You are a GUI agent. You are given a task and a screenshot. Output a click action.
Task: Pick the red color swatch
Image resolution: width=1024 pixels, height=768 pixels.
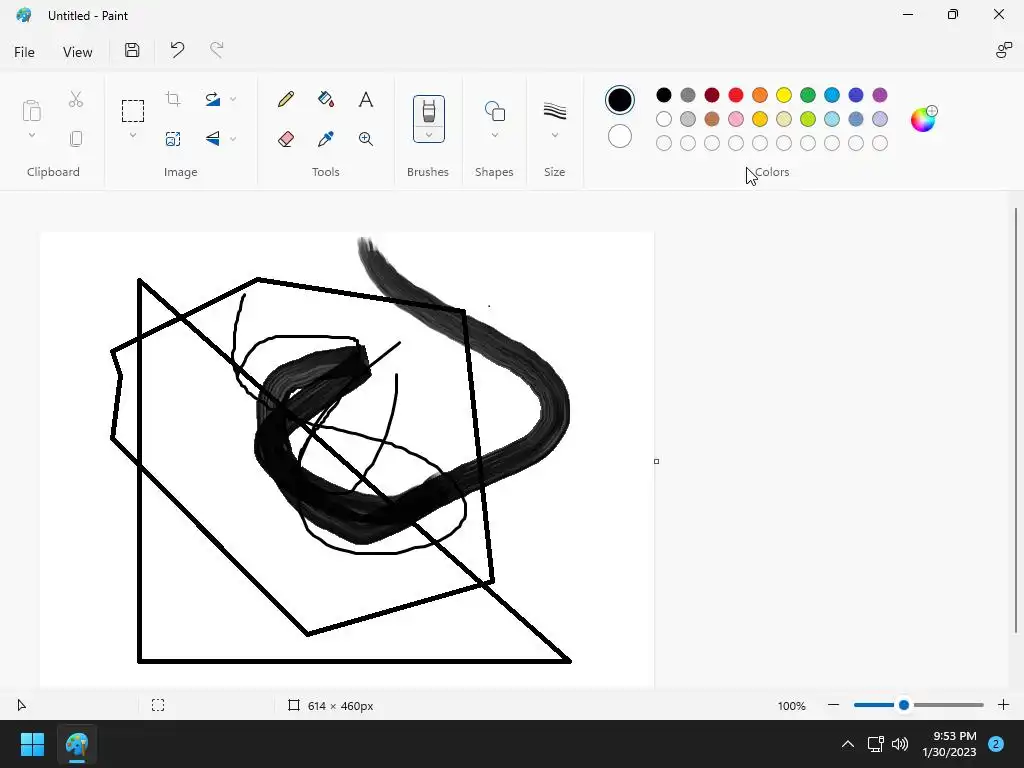click(736, 95)
